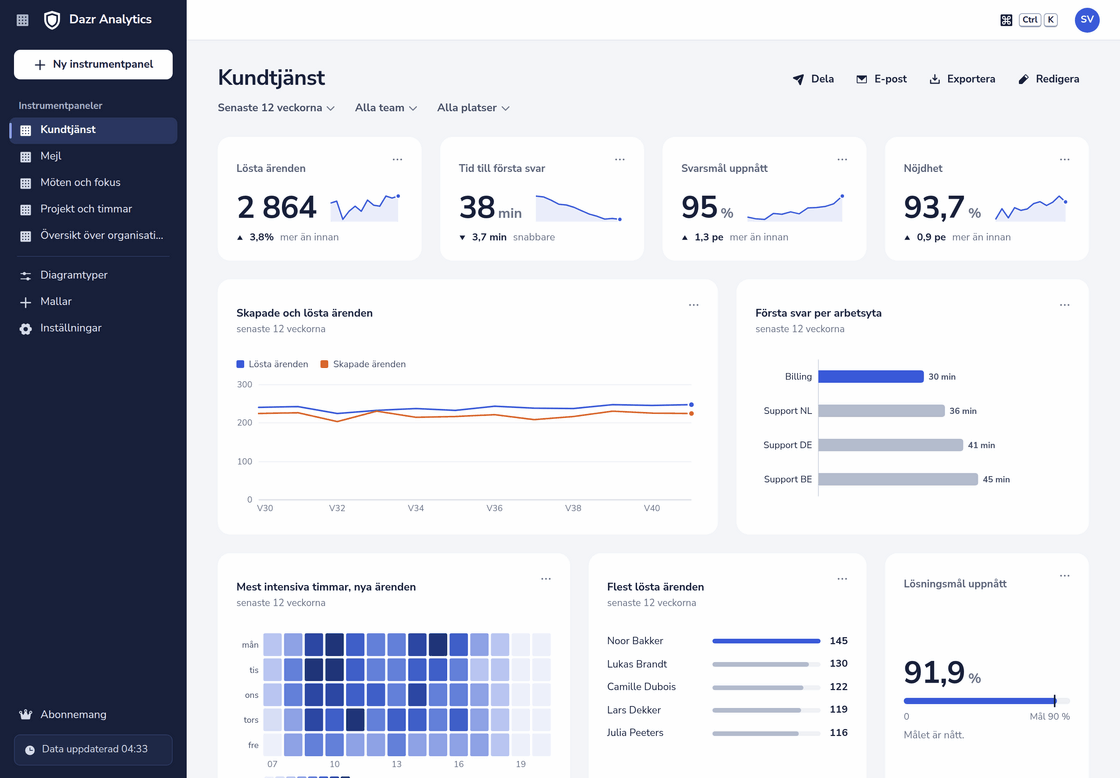Click the Översikt över organisation grid icon
Image resolution: width=1120 pixels, height=778 pixels.
(x=26, y=236)
